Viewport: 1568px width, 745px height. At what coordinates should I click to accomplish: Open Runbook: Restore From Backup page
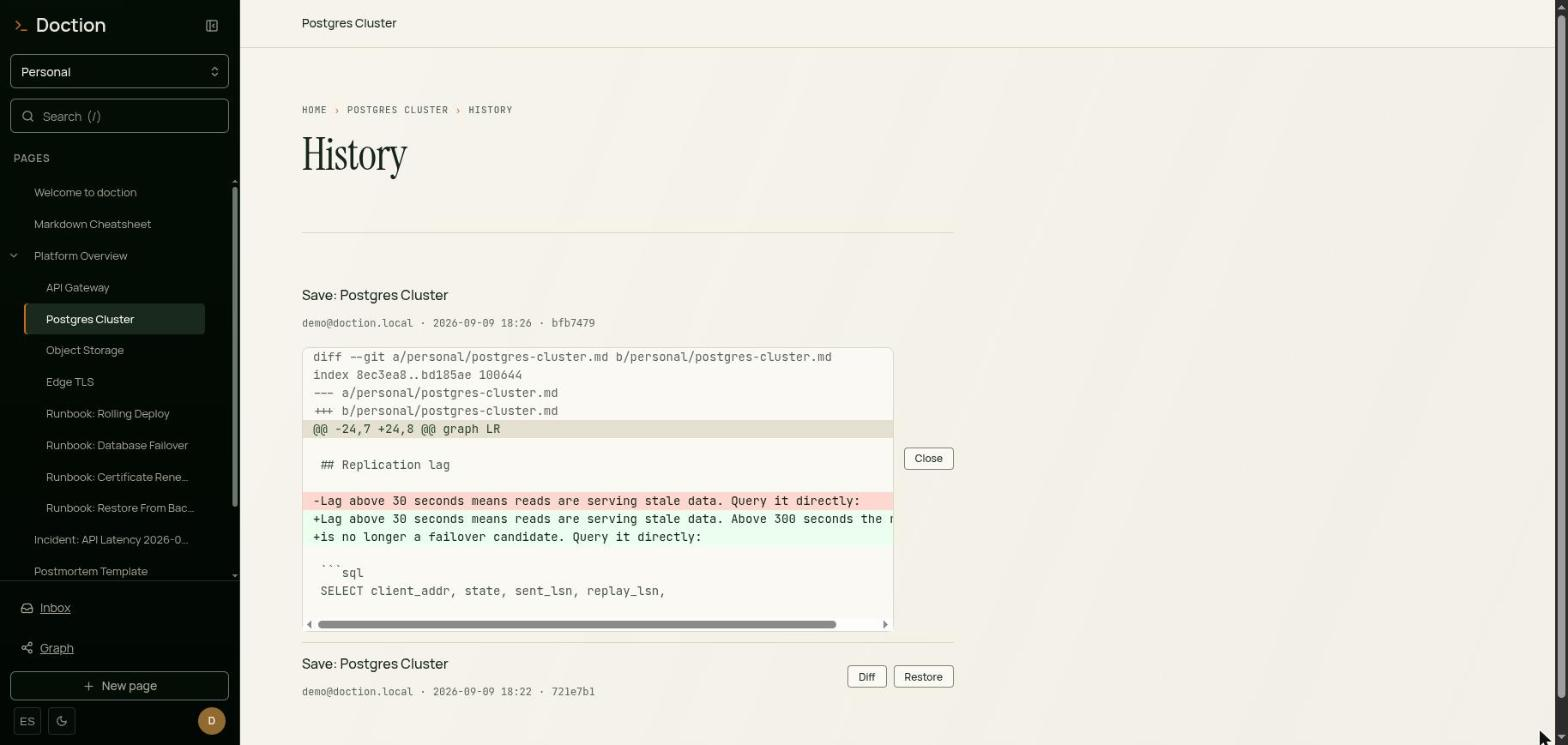[x=119, y=508]
